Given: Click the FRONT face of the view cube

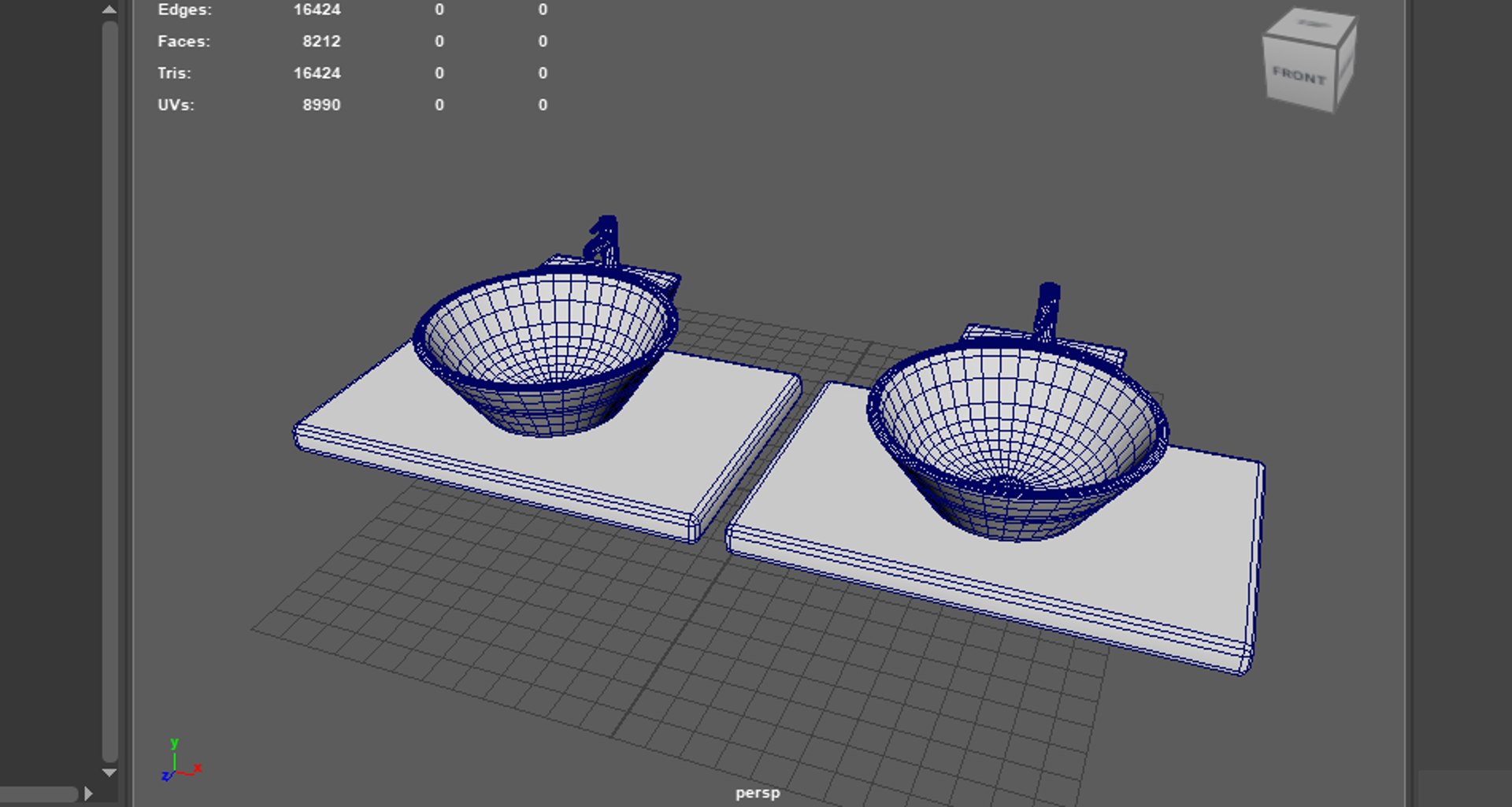Looking at the screenshot, I should 1299,75.
